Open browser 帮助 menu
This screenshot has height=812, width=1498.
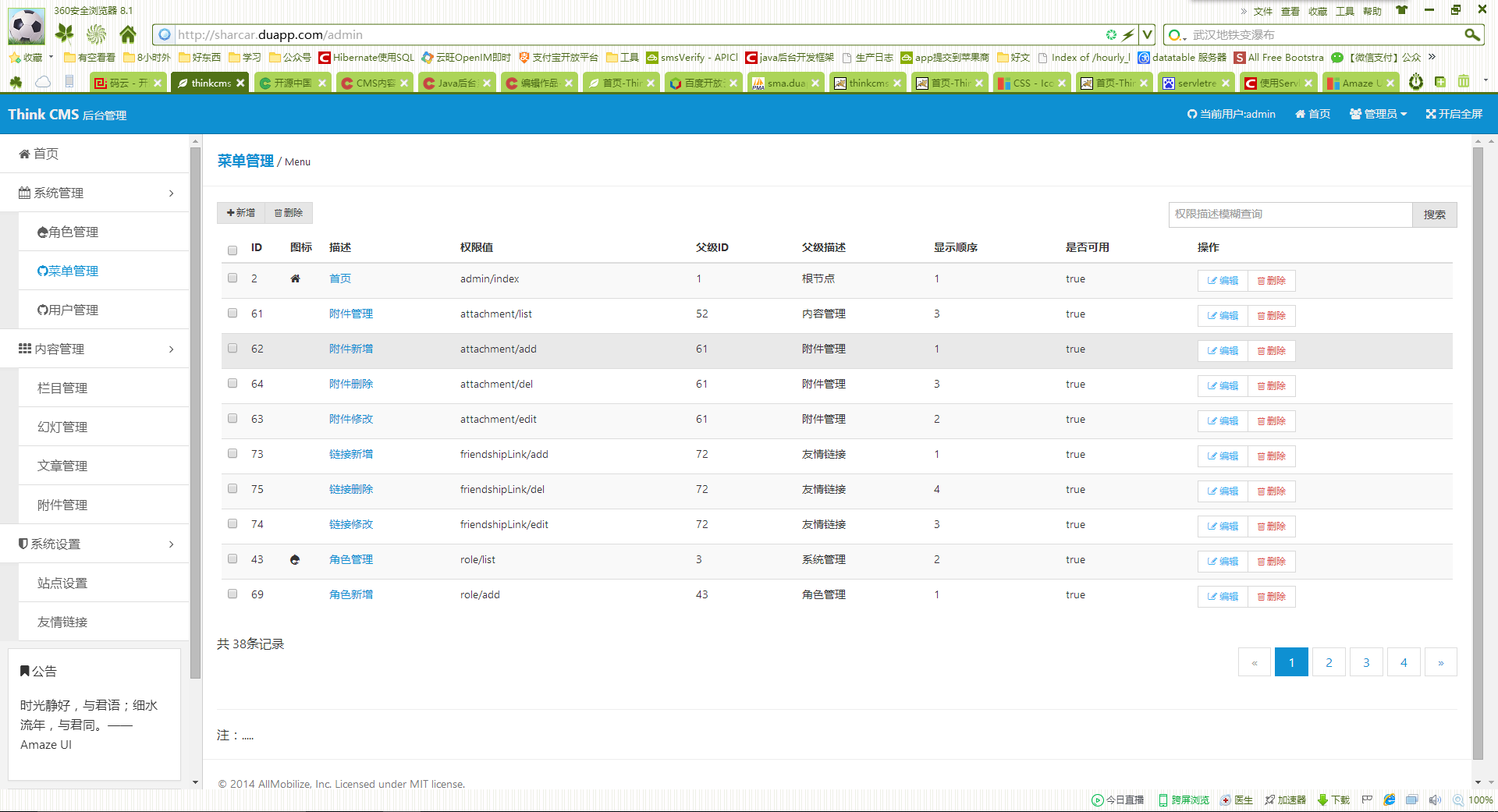coord(1372,11)
